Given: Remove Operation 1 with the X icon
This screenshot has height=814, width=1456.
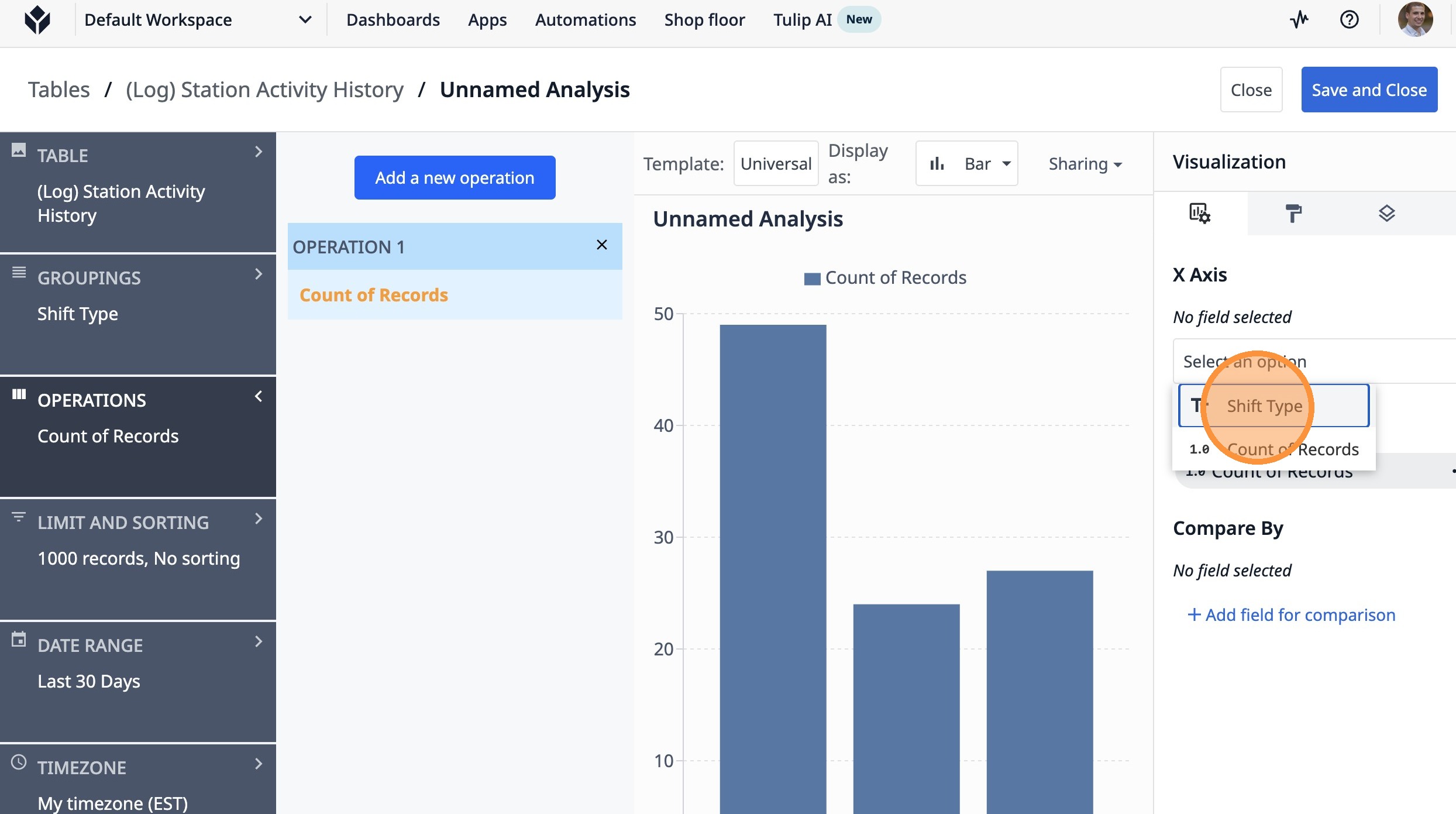Looking at the screenshot, I should coord(601,245).
